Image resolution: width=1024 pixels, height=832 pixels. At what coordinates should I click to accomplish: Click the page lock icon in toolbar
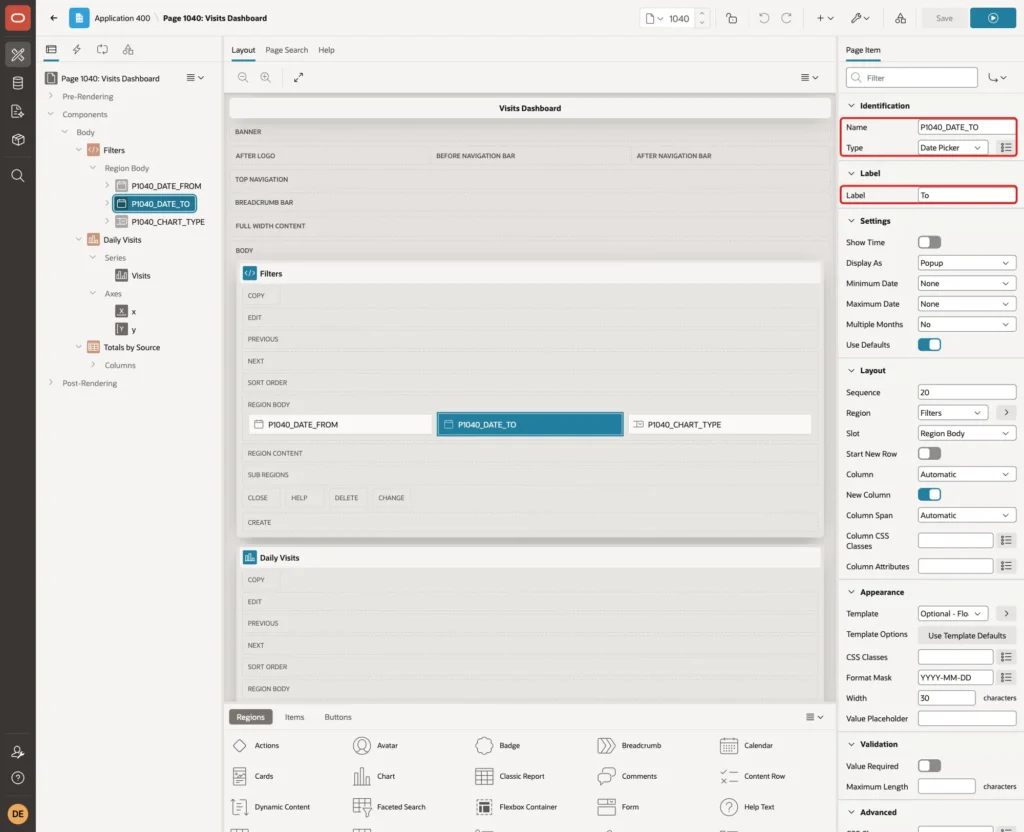coord(731,18)
